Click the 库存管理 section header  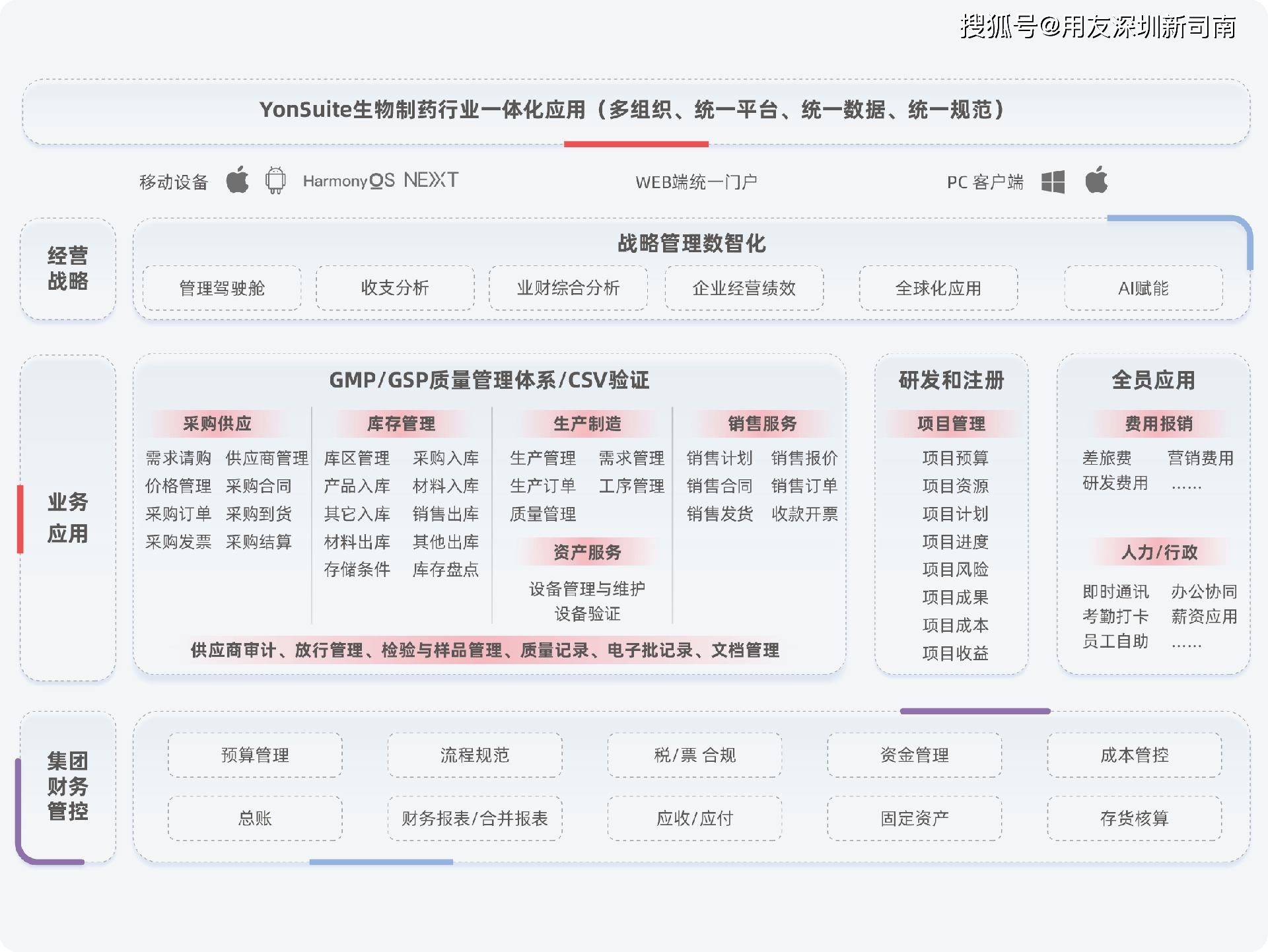coord(401,423)
